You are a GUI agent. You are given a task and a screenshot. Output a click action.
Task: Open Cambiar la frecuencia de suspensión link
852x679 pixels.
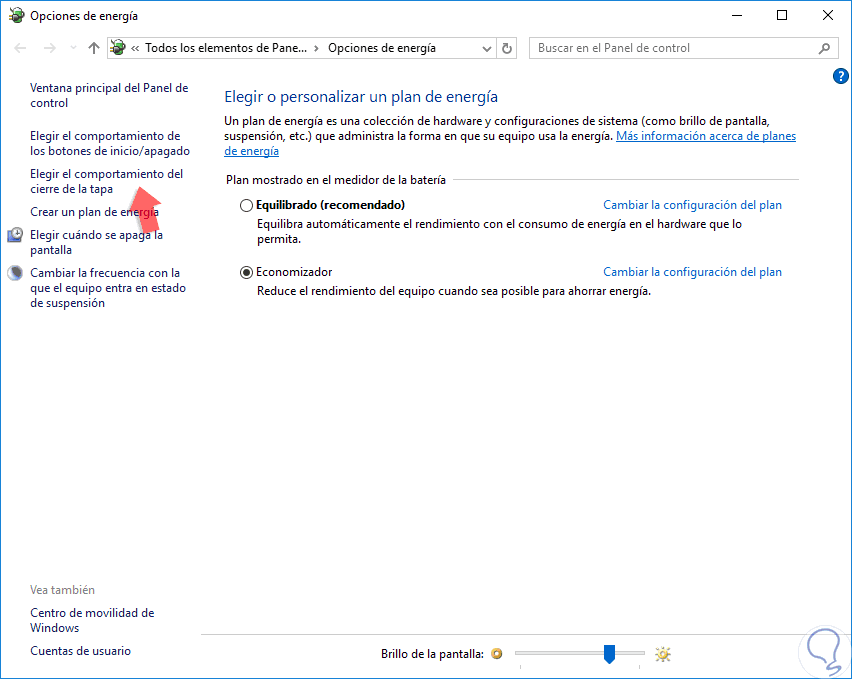[108, 287]
